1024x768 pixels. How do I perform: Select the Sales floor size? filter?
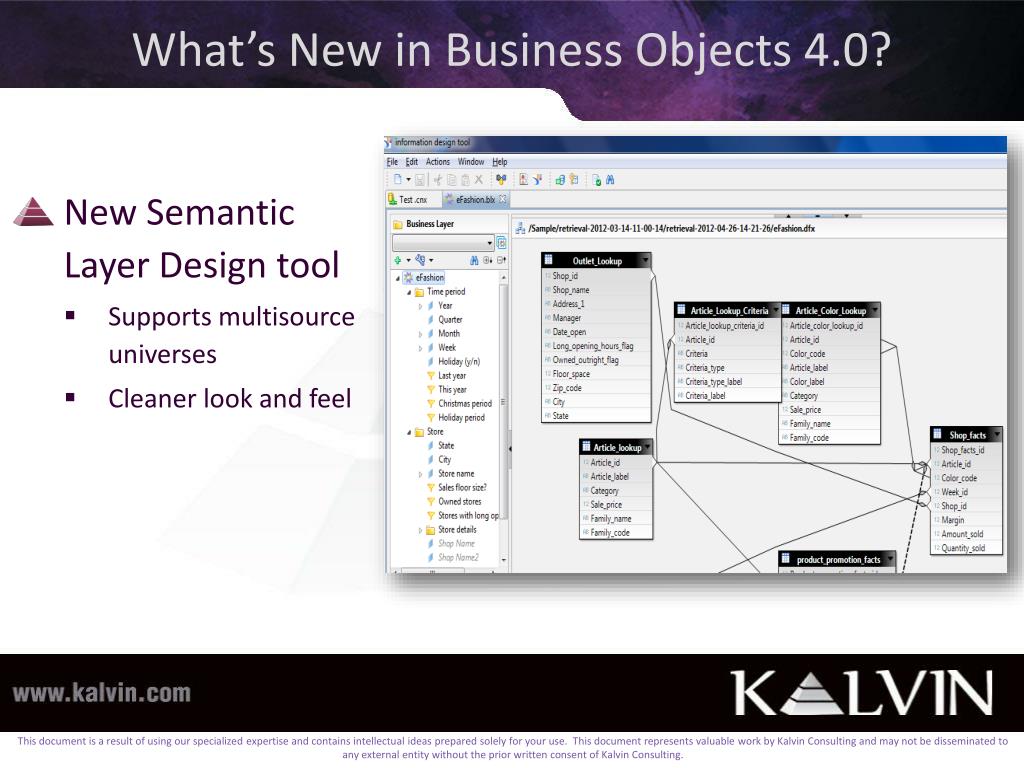(x=462, y=488)
